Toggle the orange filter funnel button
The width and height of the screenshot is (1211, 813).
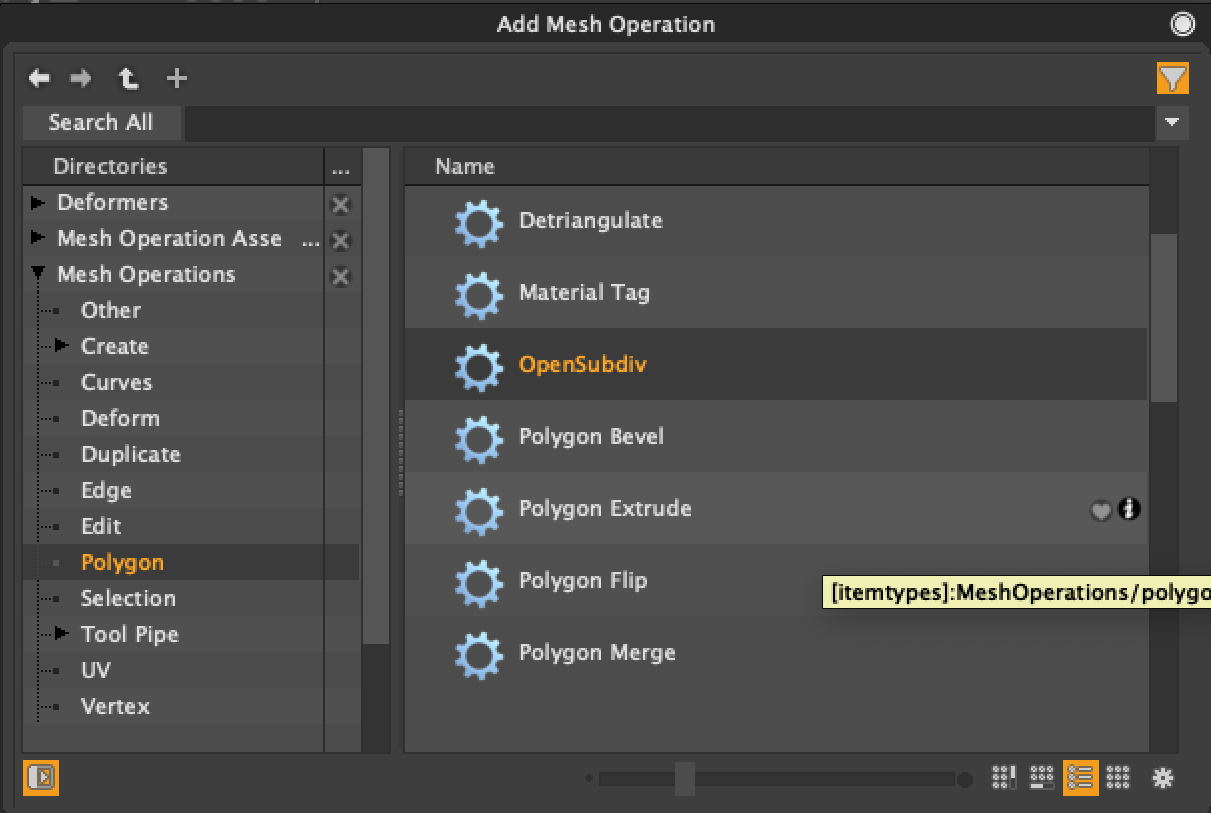[x=1172, y=78]
